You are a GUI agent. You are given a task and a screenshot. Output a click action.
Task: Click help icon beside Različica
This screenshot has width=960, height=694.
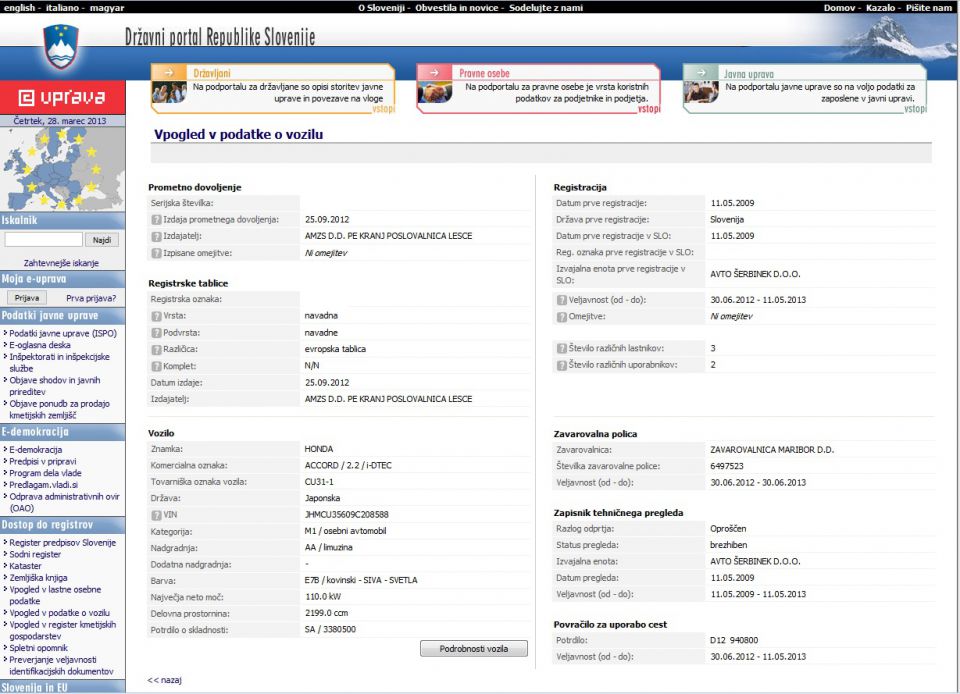(156, 349)
